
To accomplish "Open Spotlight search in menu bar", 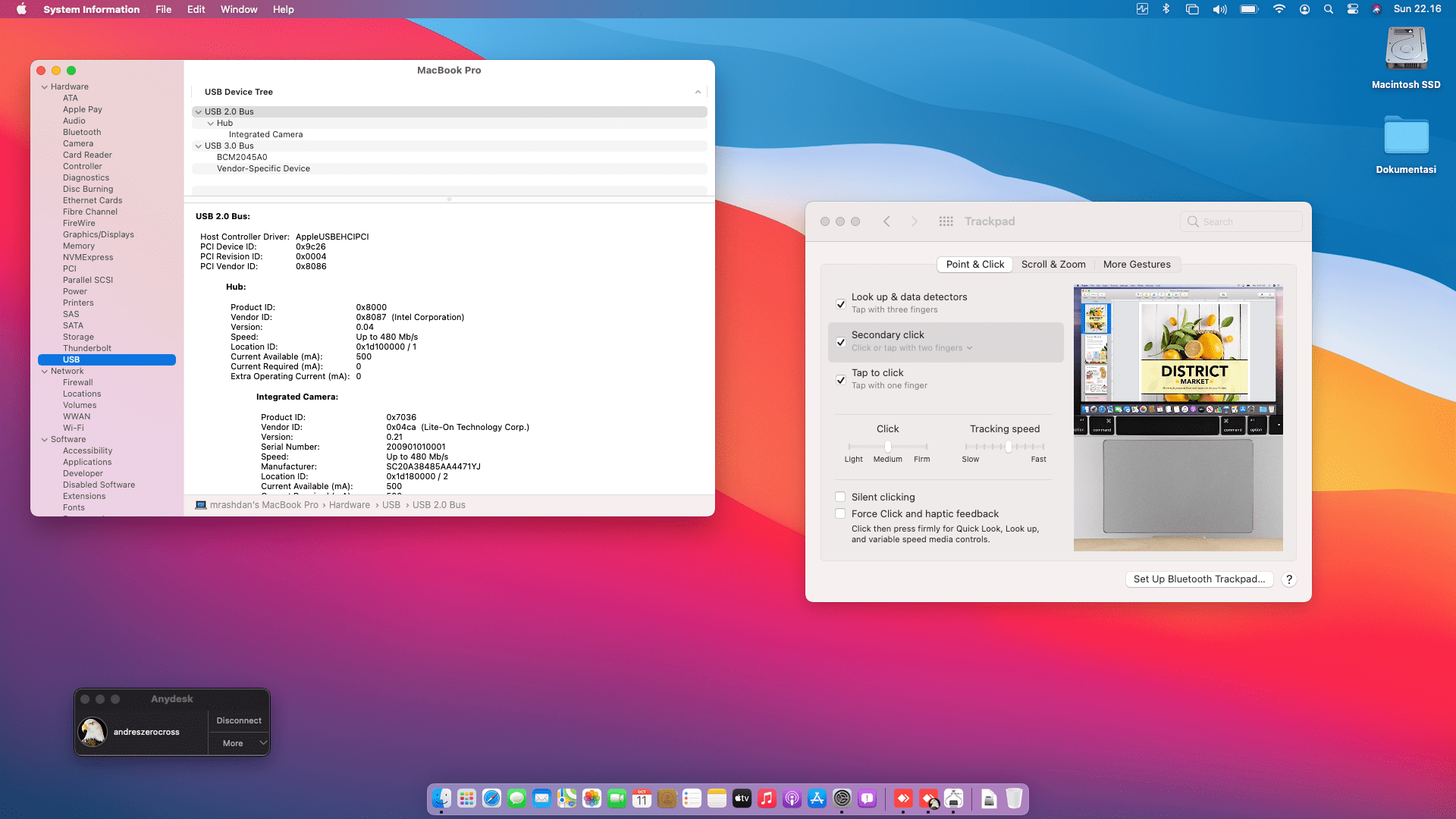I will (1328, 9).
